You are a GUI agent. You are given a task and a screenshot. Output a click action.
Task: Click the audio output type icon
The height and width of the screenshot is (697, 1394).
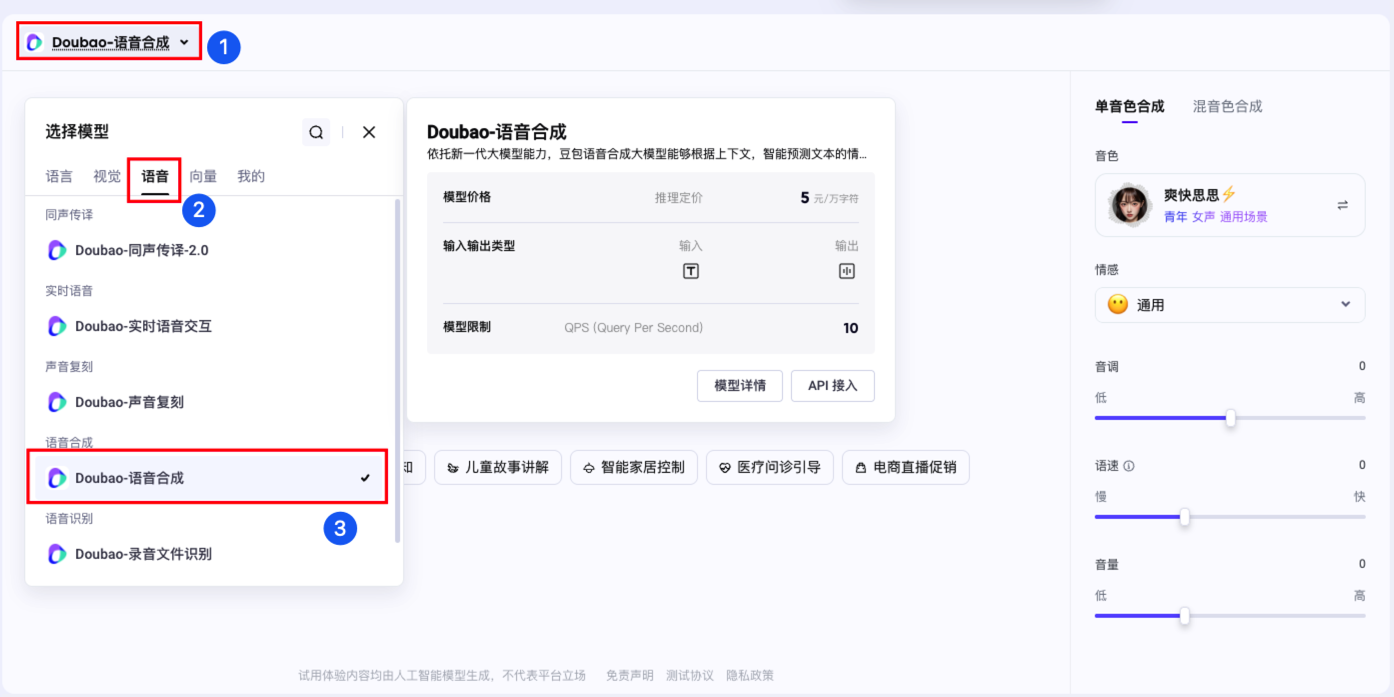point(847,271)
